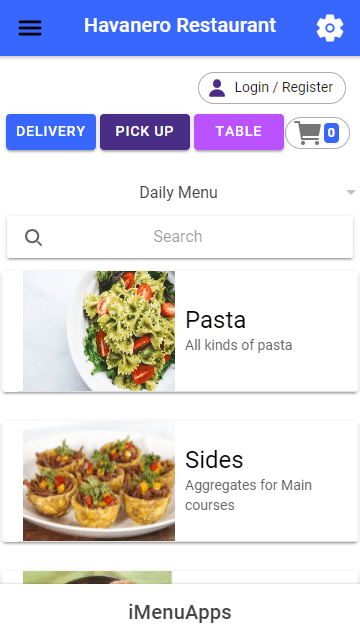This screenshot has height=633, width=360.
Task: Select the TABLE order option
Action: click(x=239, y=132)
